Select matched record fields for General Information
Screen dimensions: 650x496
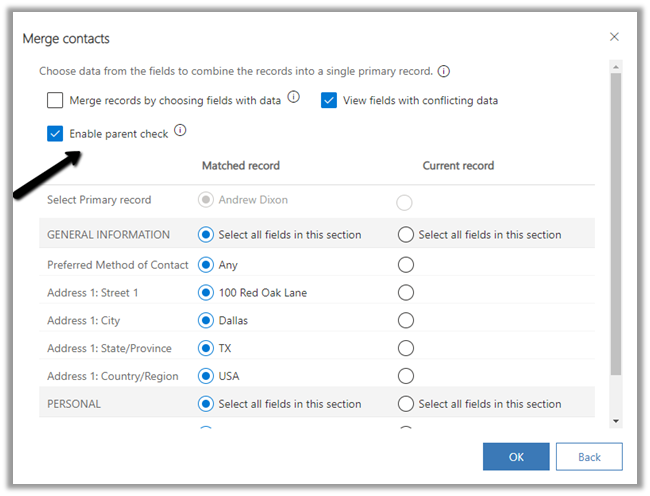click(206, 235)
